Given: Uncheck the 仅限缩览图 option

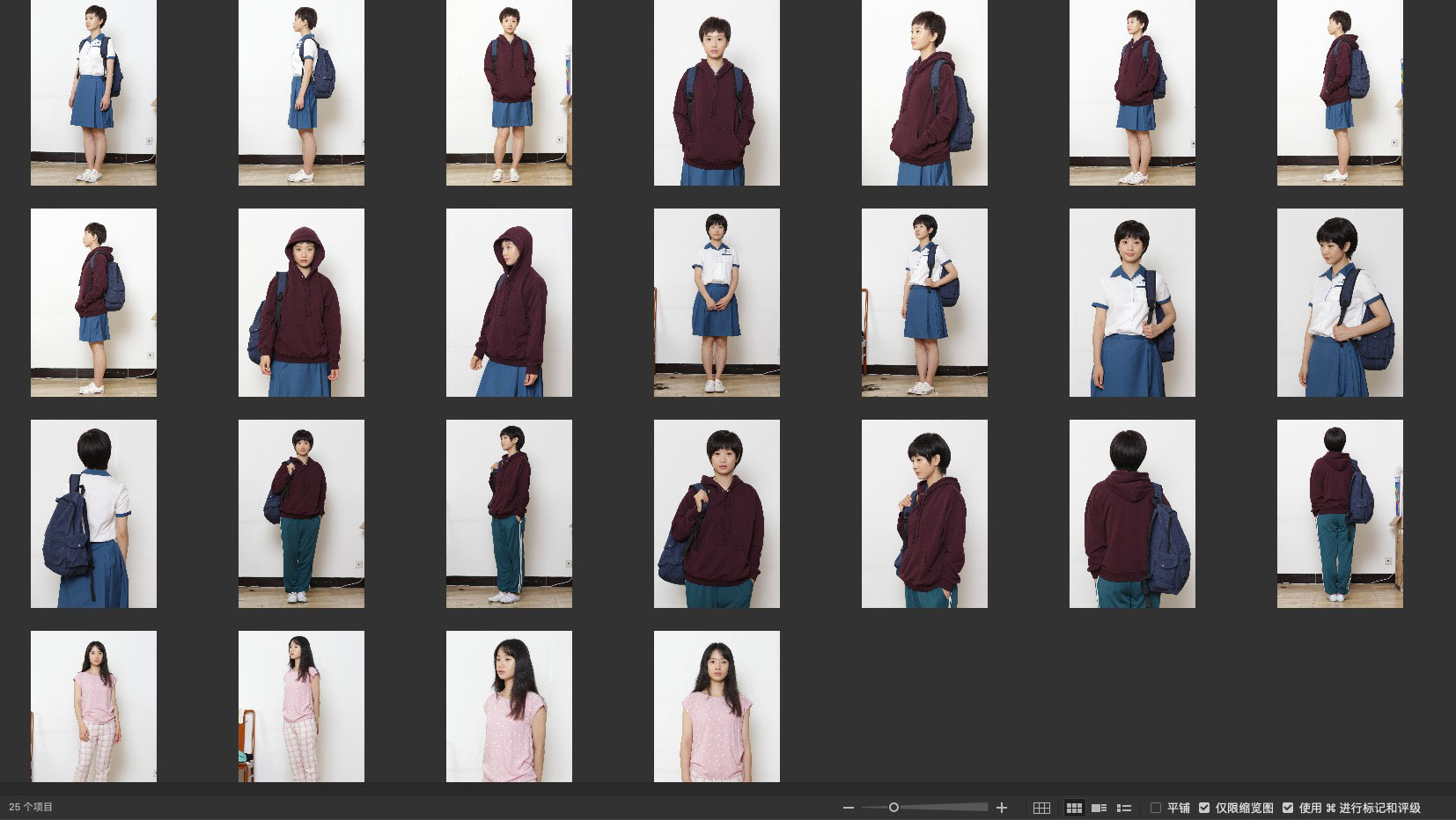Looking at the screenshot, I should point(1204,808).
